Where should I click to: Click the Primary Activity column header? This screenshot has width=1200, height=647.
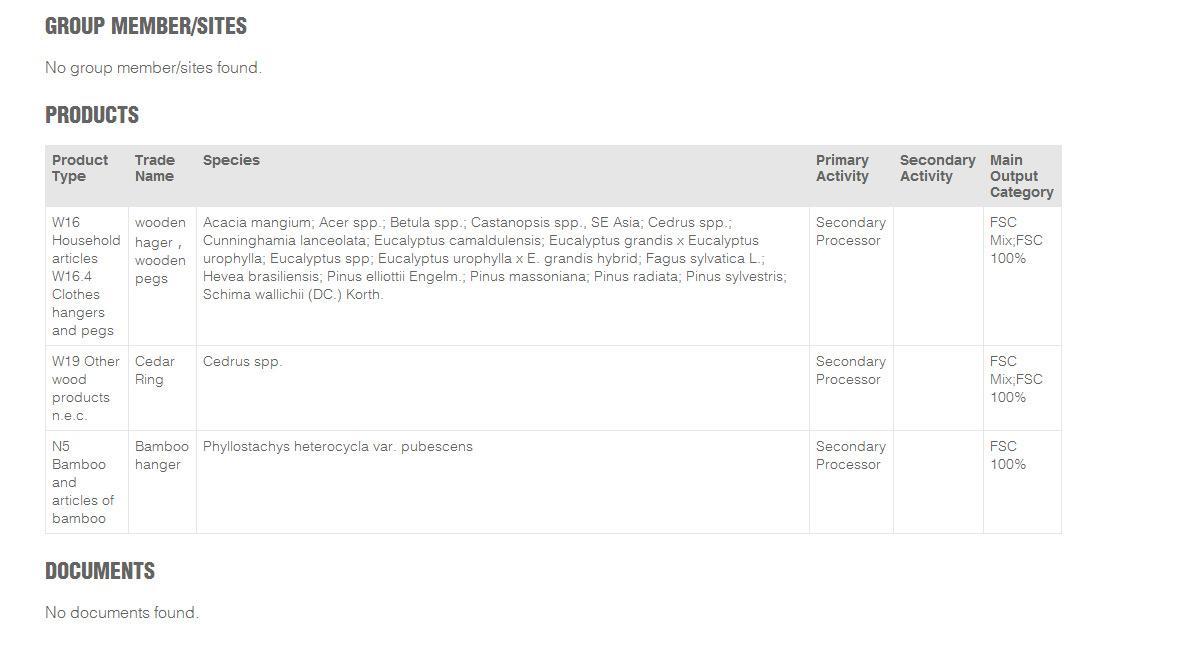(x=842, y=168)
